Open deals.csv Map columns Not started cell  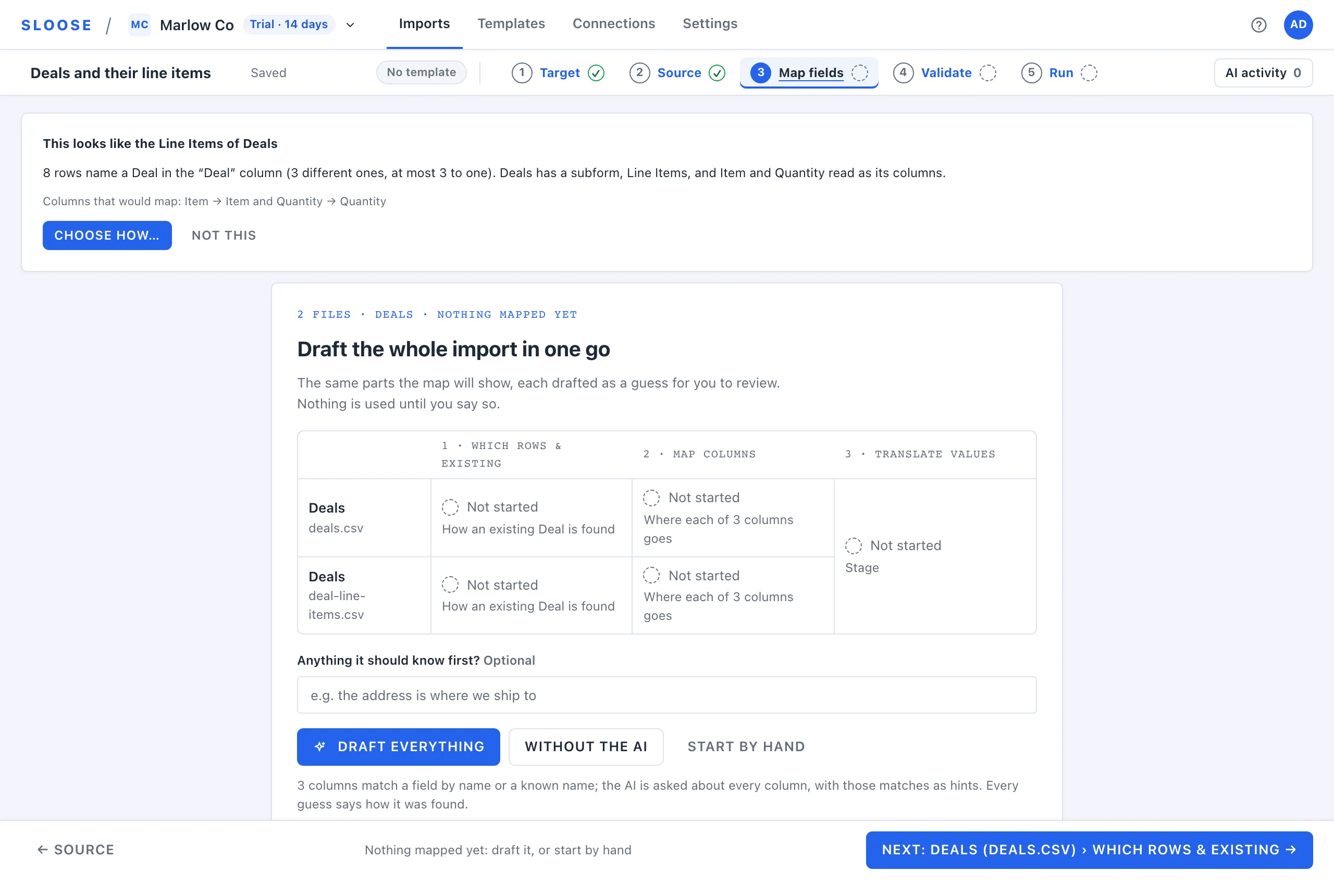[x=733, y=518]
